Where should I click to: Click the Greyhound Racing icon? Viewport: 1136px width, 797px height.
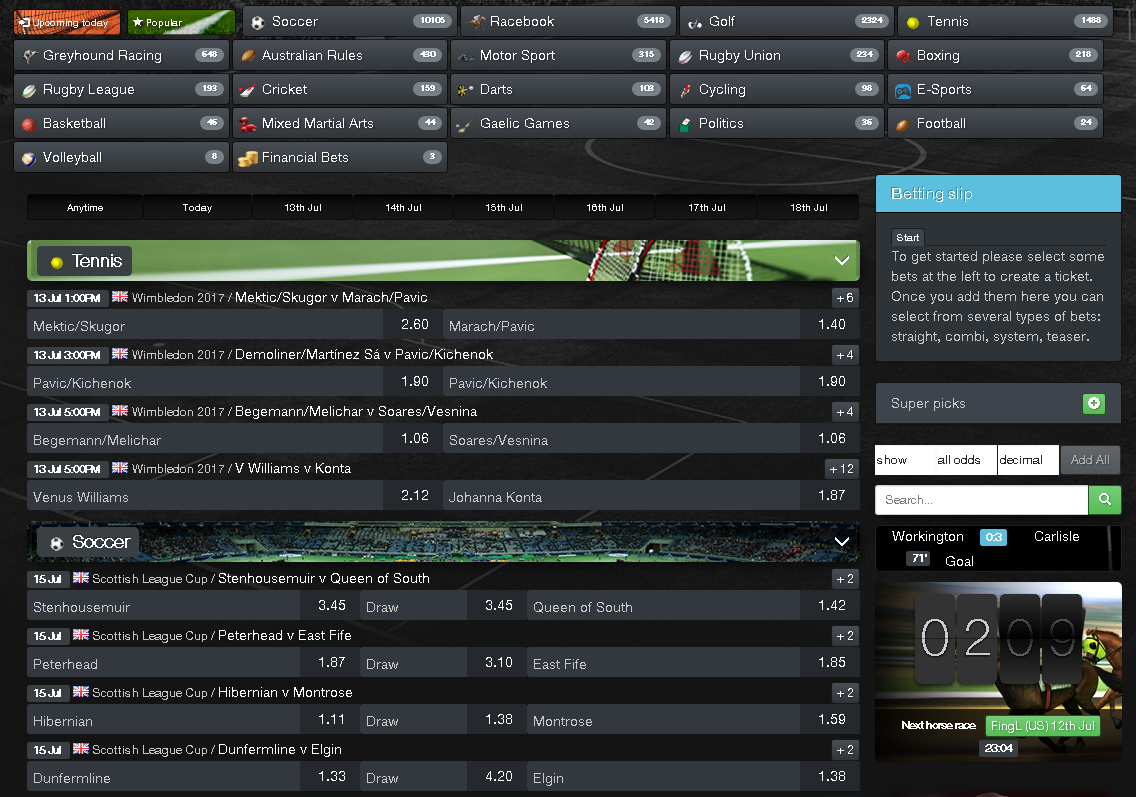tap(29, 56)
